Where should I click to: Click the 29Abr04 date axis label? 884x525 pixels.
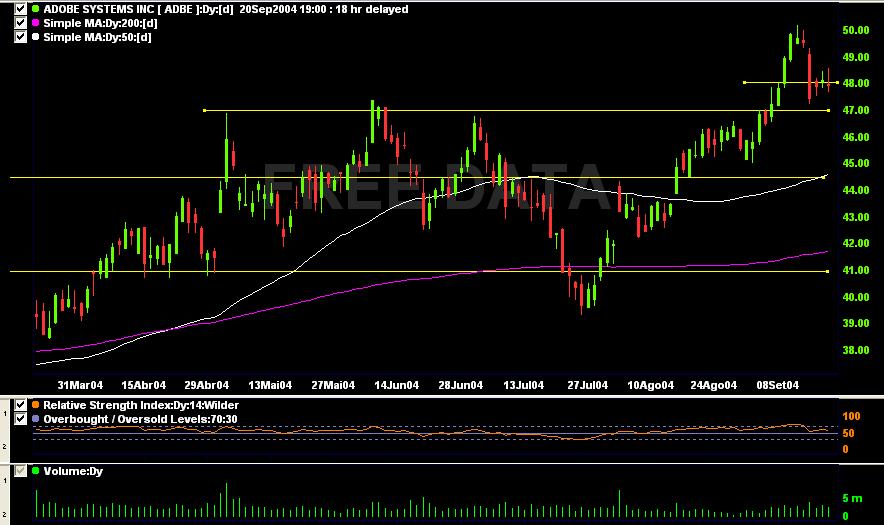point(207,385)
